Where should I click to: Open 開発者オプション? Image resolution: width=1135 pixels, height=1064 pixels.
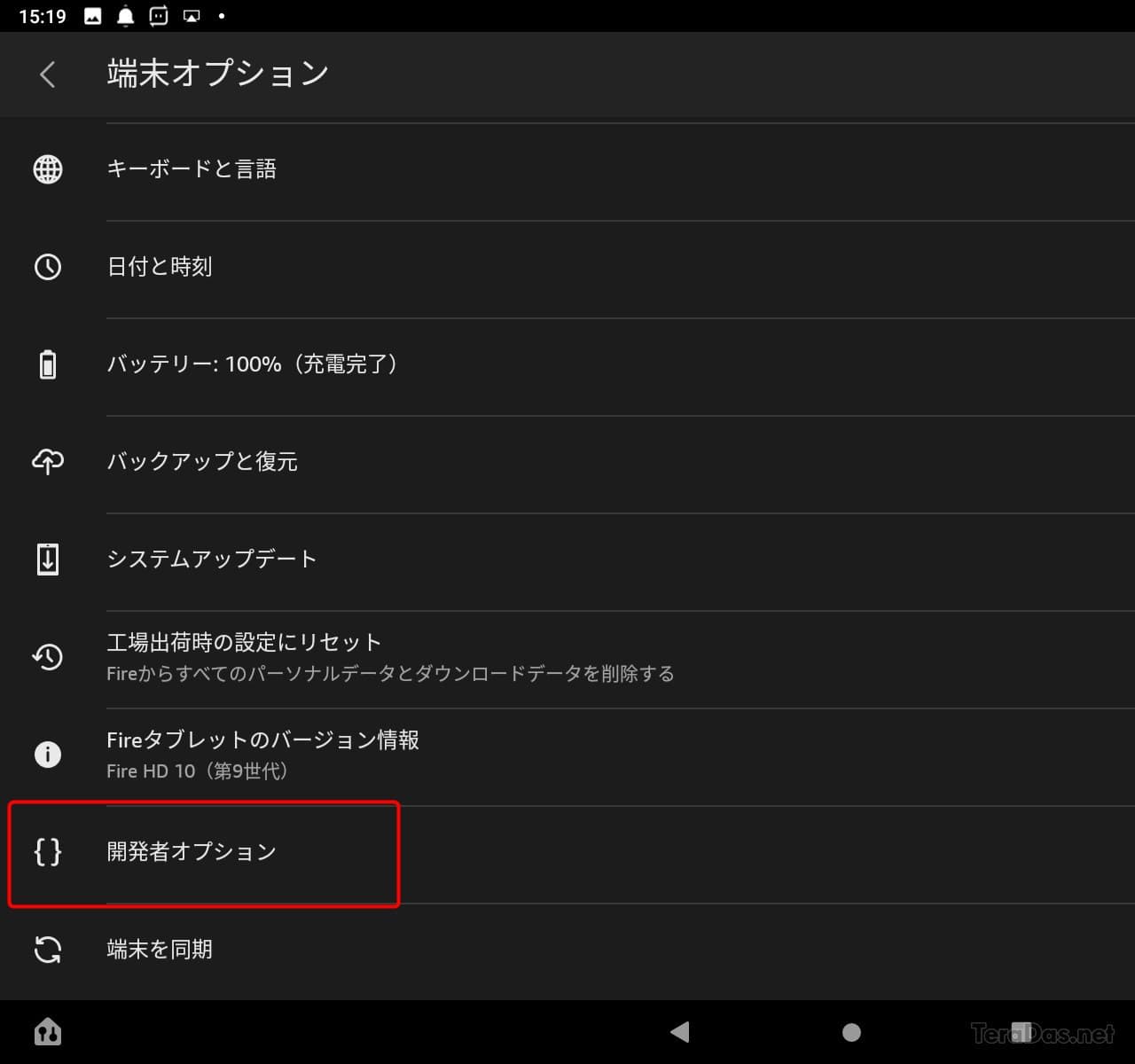[567, 852]
